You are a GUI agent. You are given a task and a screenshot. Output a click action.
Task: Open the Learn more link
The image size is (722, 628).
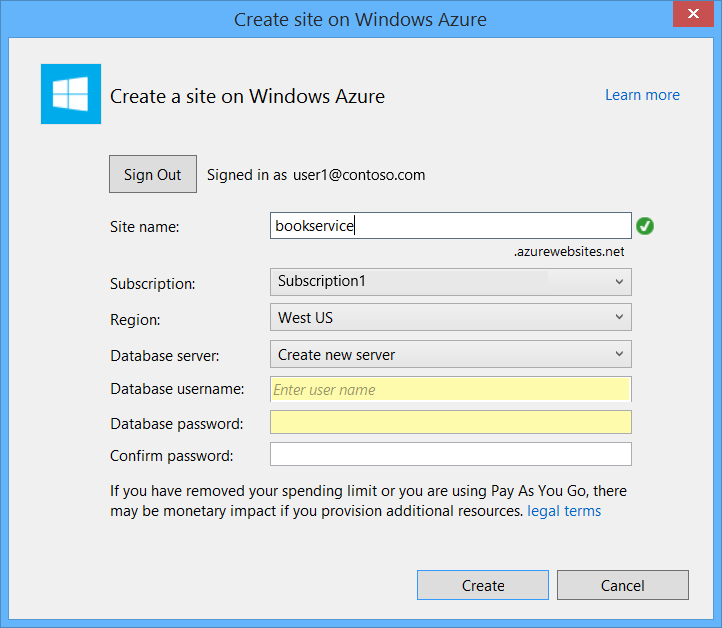[642, 95]
